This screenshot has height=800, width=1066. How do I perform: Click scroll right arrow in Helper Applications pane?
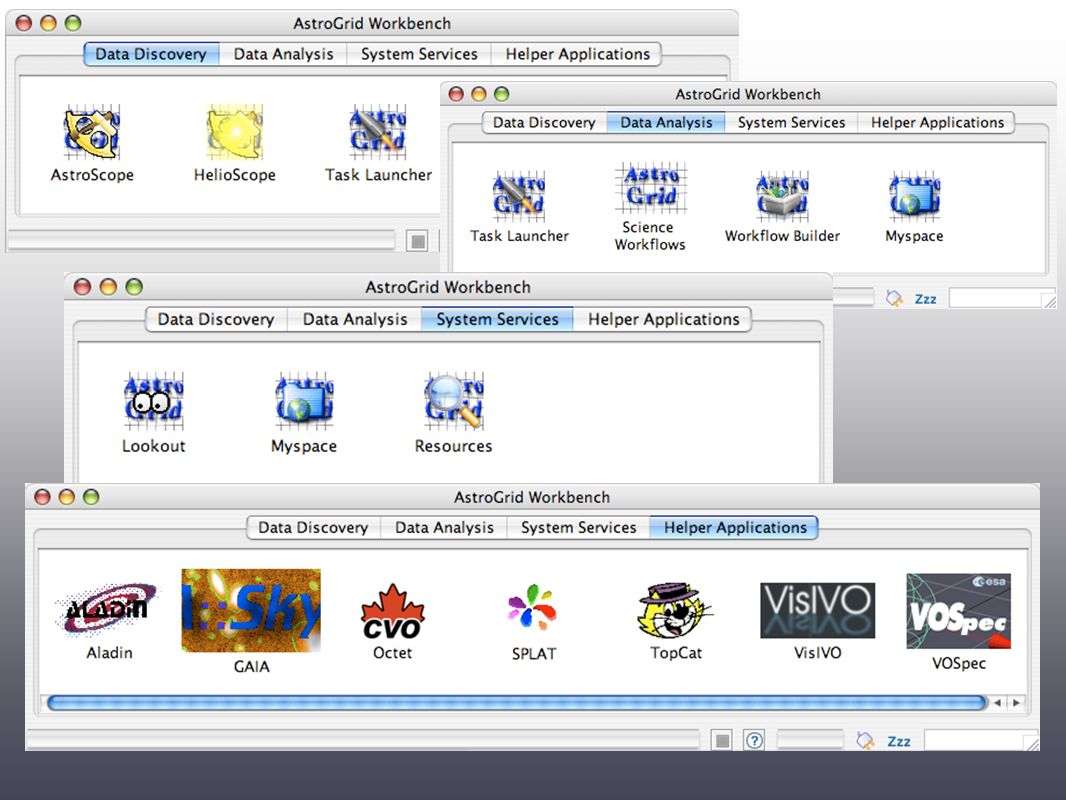pyautogui.click(x=1016, y=703)
